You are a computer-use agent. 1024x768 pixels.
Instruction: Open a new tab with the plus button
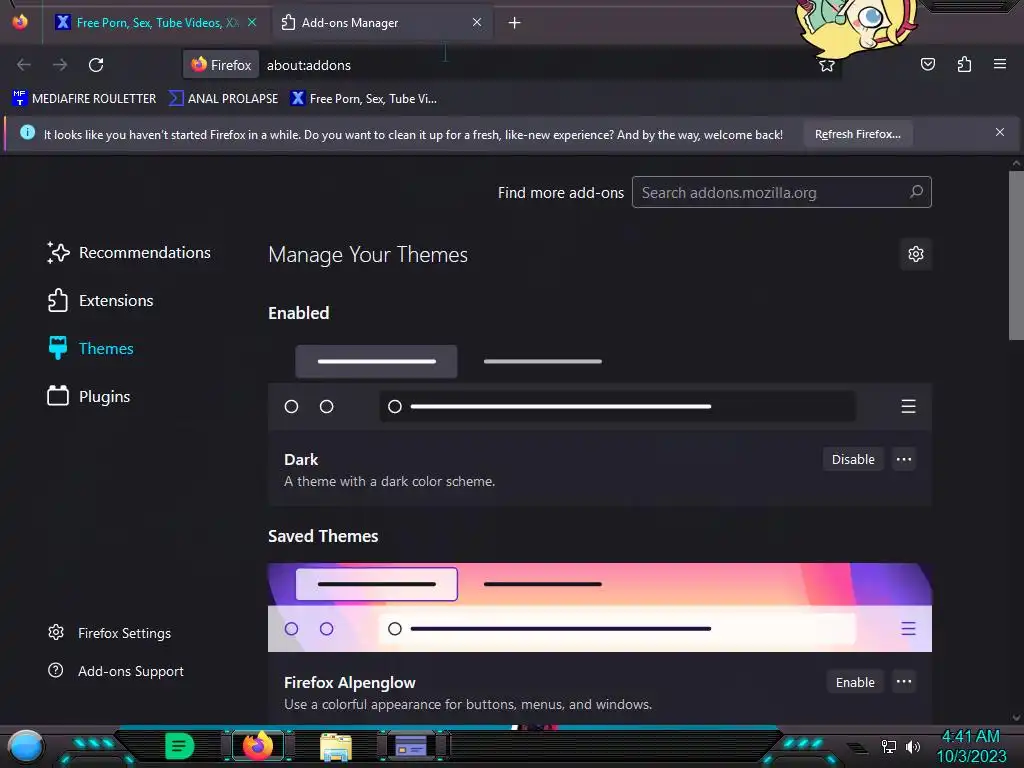(x=515, y=23)
